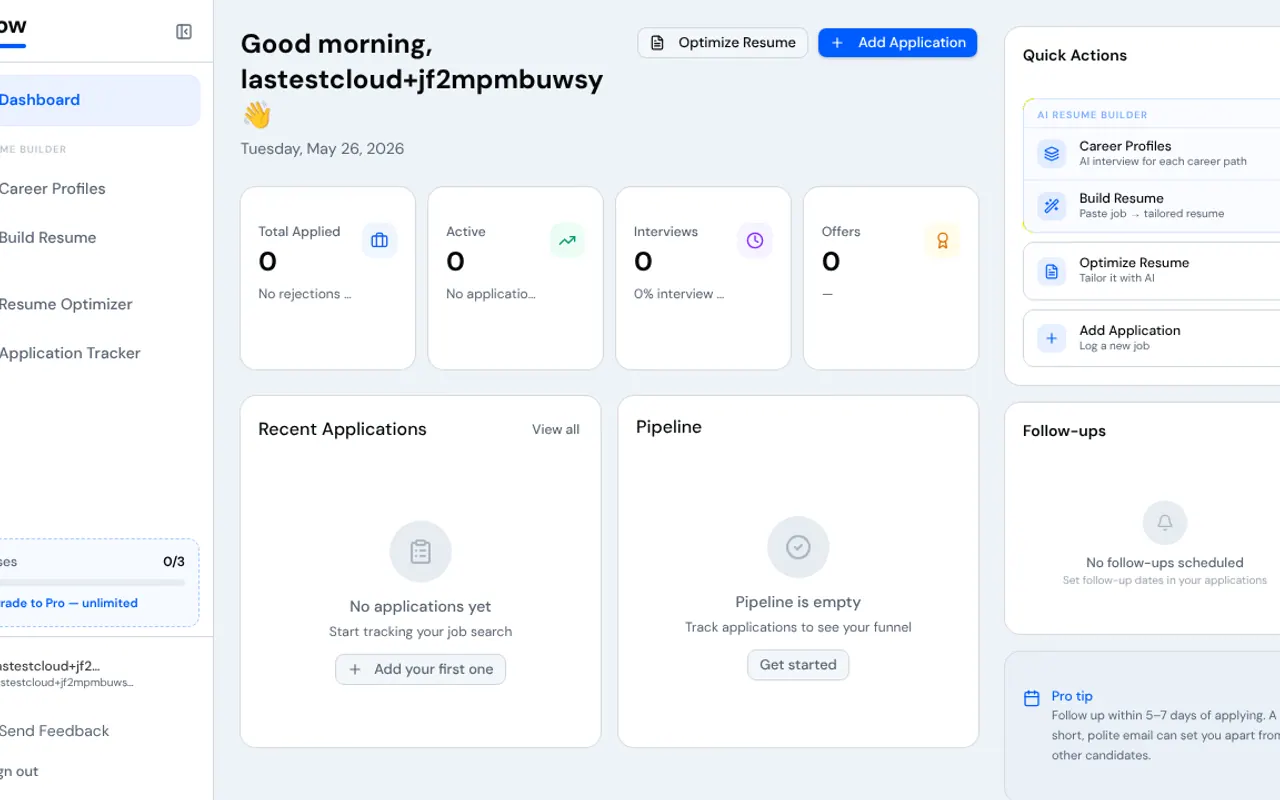Sign out from the sidebar

point(20,772)
